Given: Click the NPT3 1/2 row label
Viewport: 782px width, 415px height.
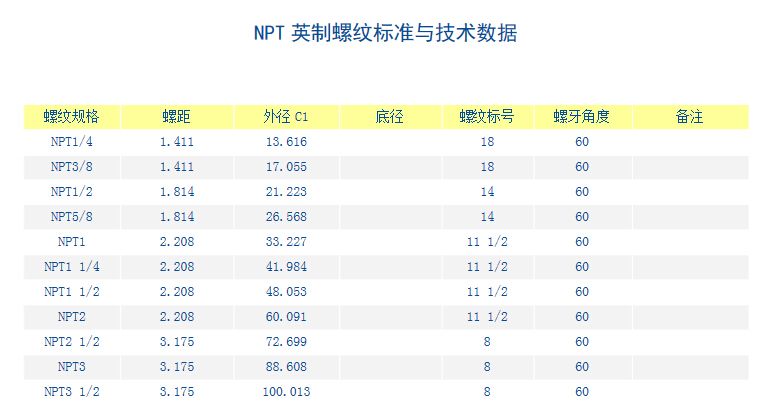Looking at the screenshot, I should click(x=71, y=392).
